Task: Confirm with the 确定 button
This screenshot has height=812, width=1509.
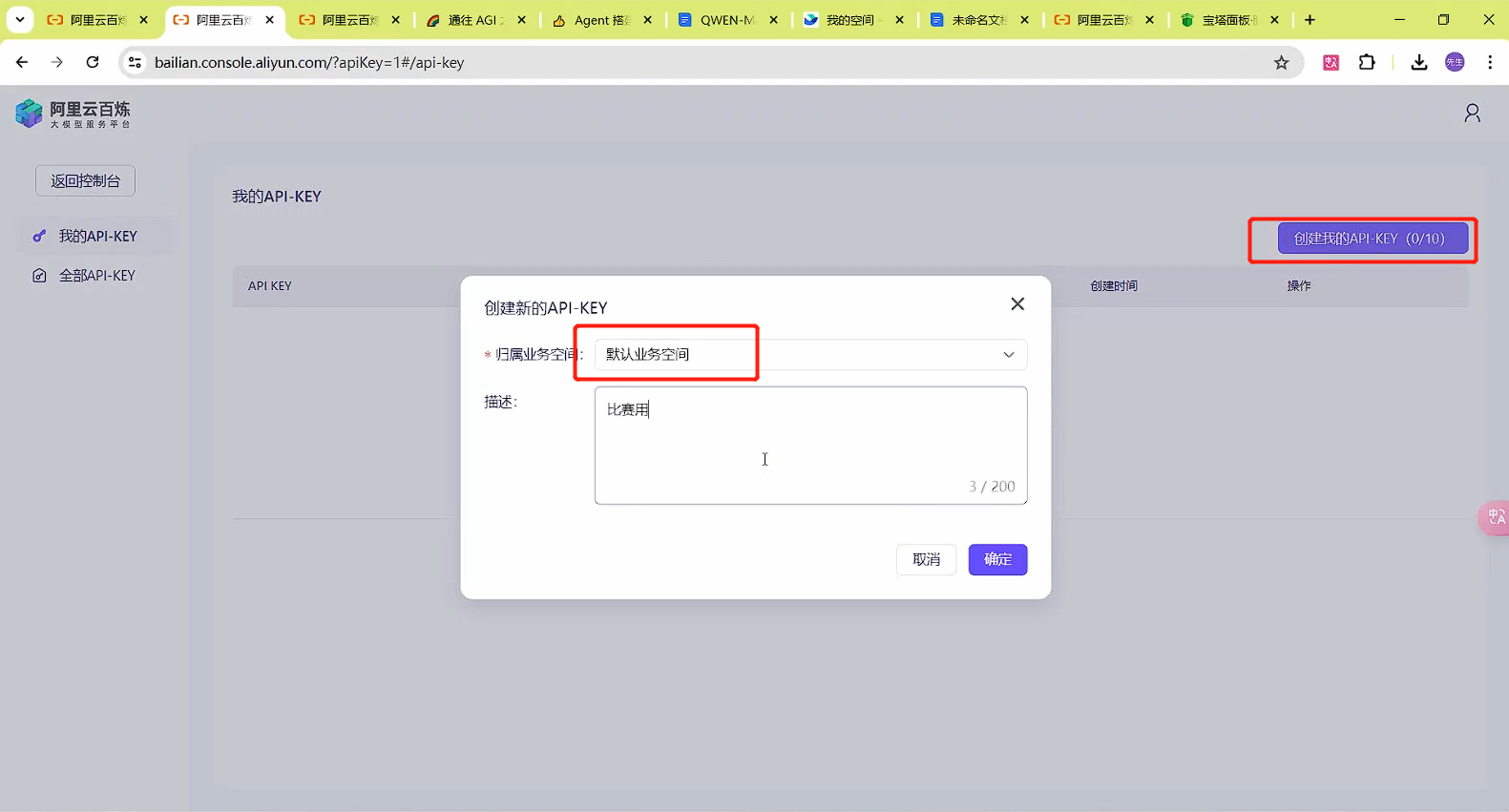Action: (x=997, y=559)
